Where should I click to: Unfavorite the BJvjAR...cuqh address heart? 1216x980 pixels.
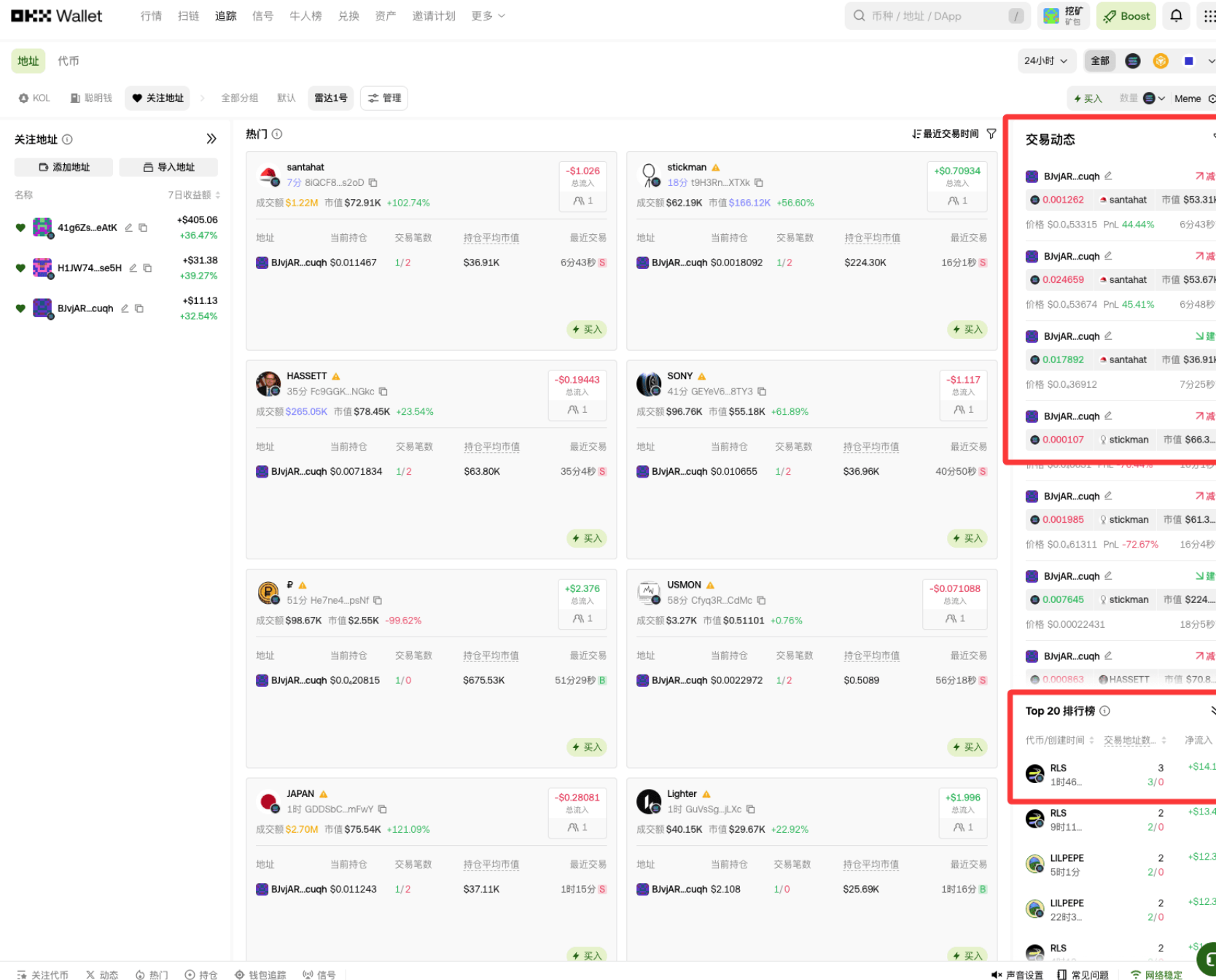tap(20, 308)
